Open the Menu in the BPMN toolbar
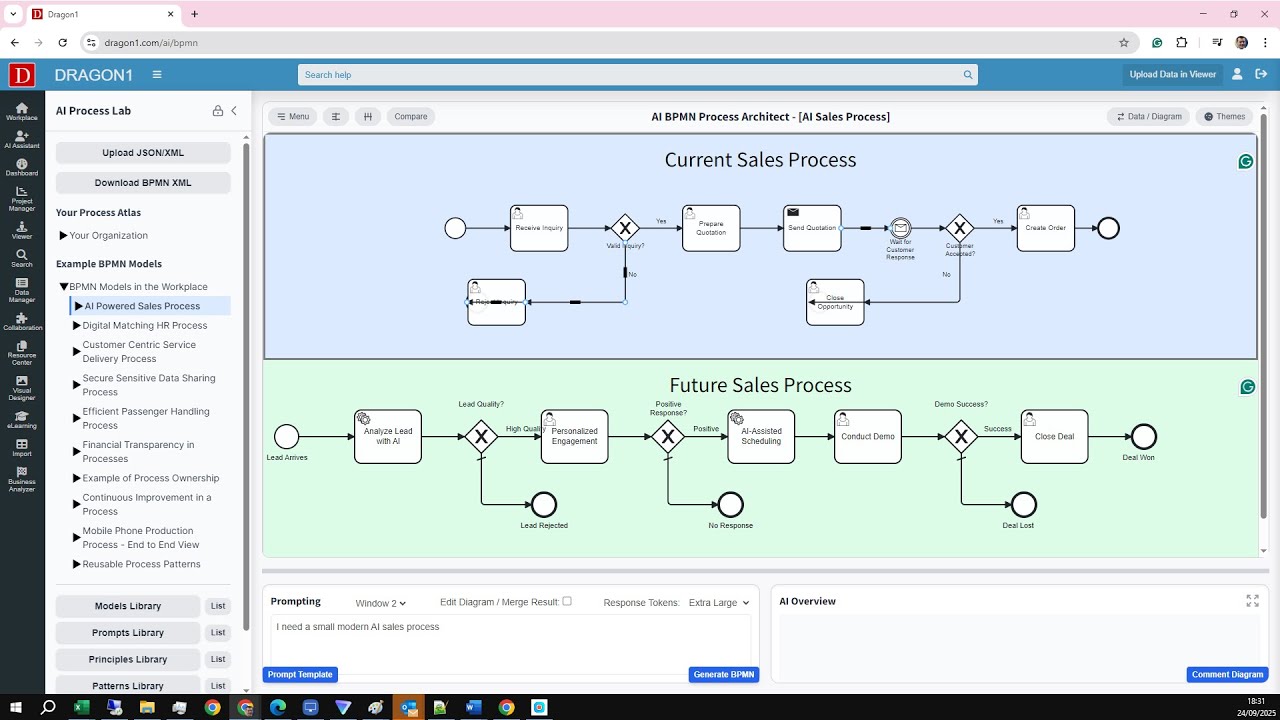1280x720 pixels. pyautogui.click(x=292, y=116)
